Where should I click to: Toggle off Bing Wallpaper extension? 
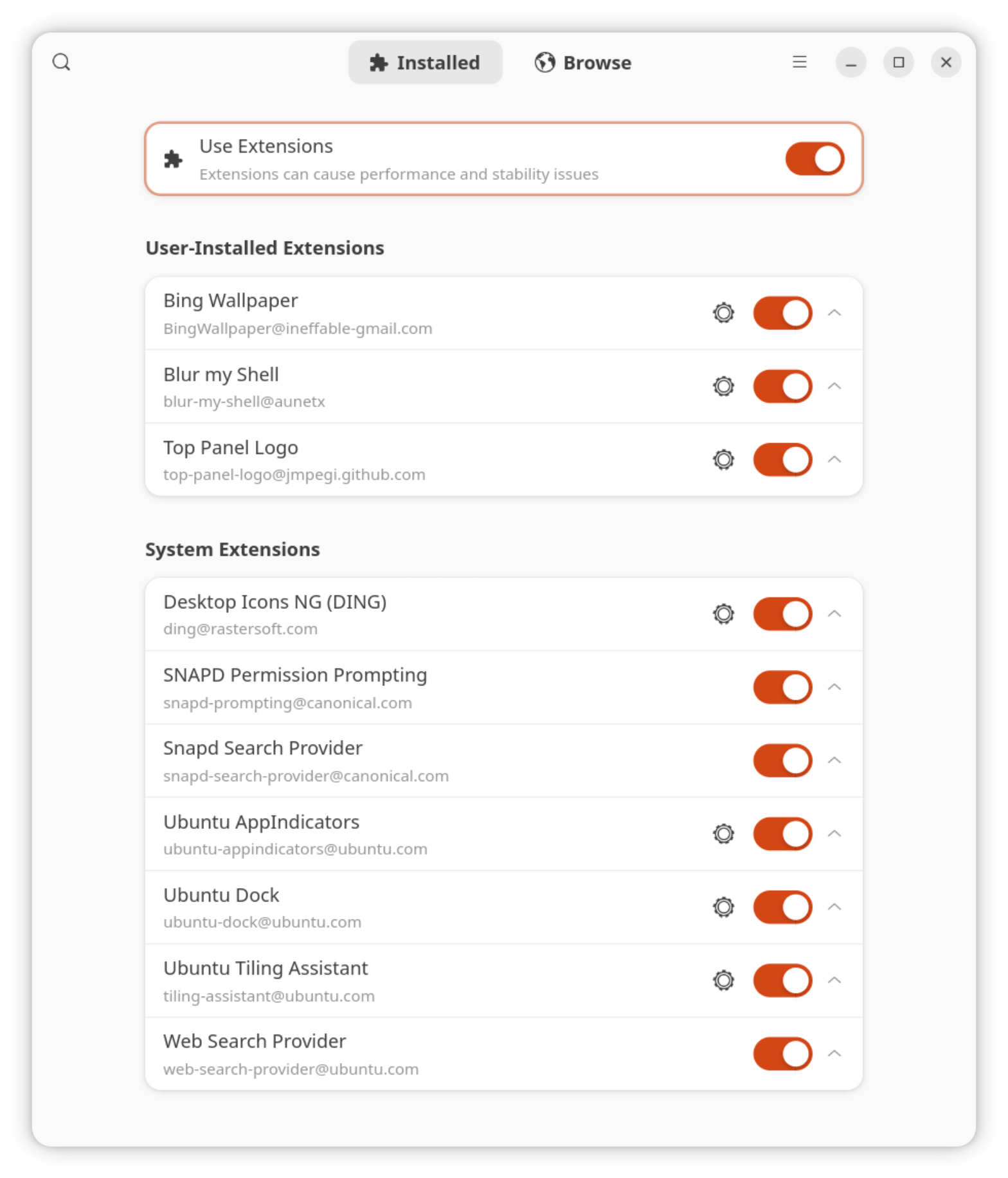782,313
